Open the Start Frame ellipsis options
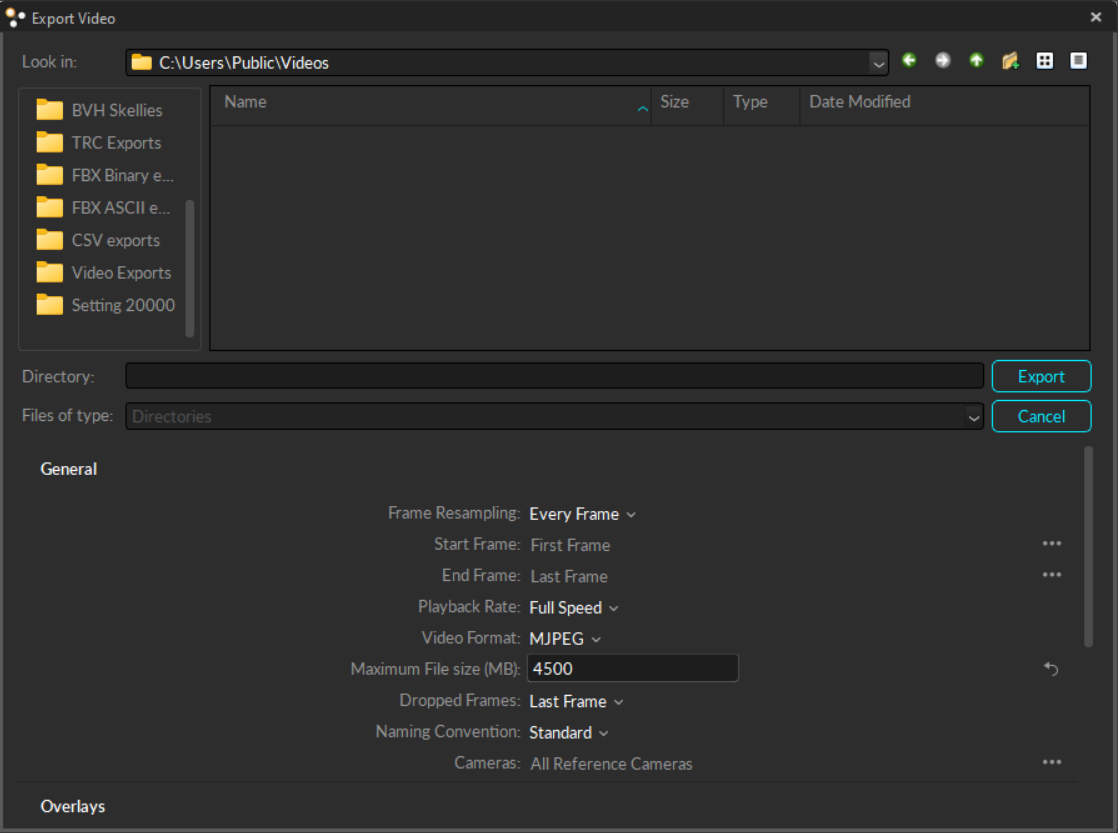Image resolution: width=1118 pixels, height=833 pixels. [x=1051, y=544]
